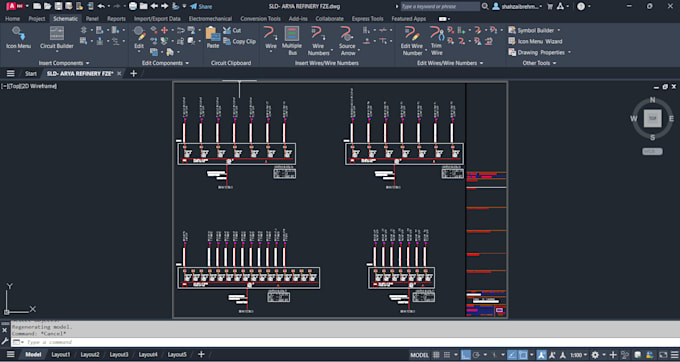Click the customization menu in status bar
Screen dimensions: 680x362
pos(674,355)
